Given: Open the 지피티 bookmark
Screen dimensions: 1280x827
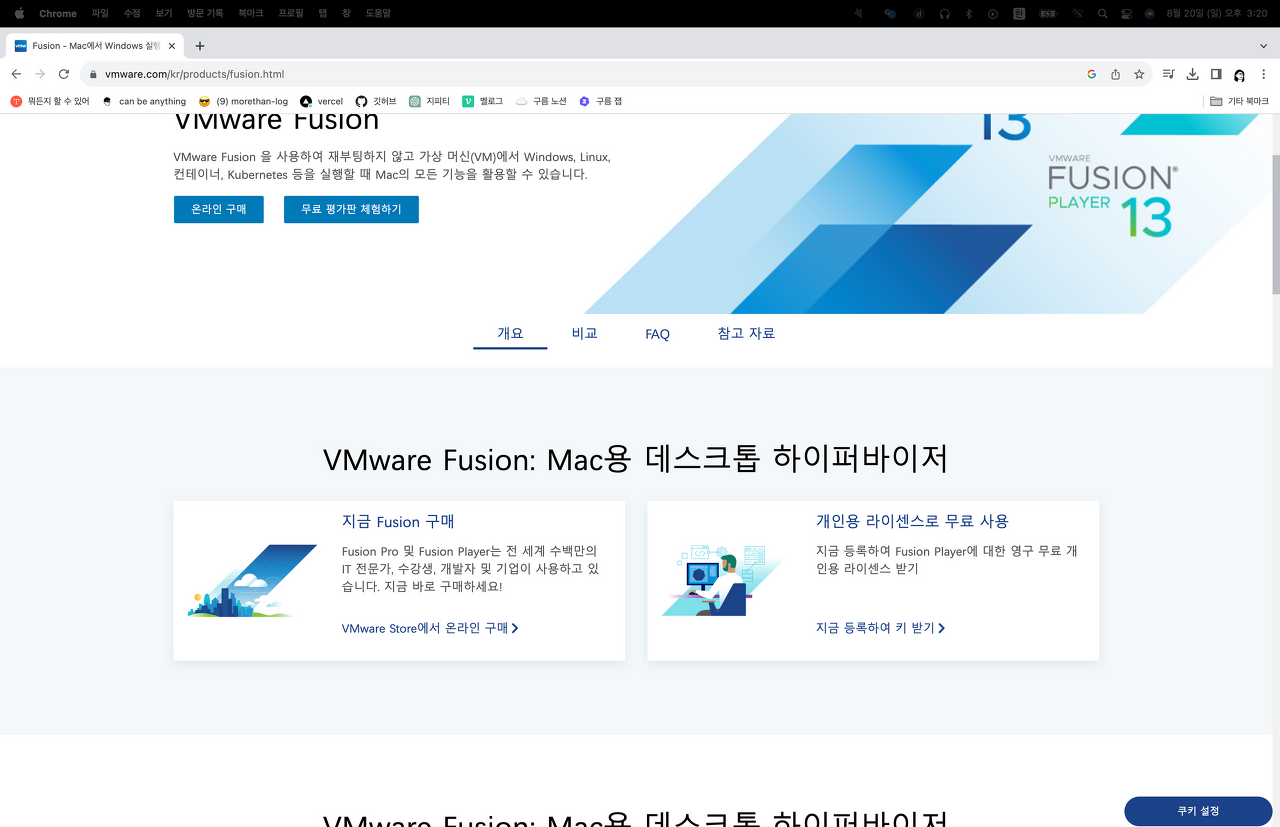Looking at the screenshot, I should 429,101.
